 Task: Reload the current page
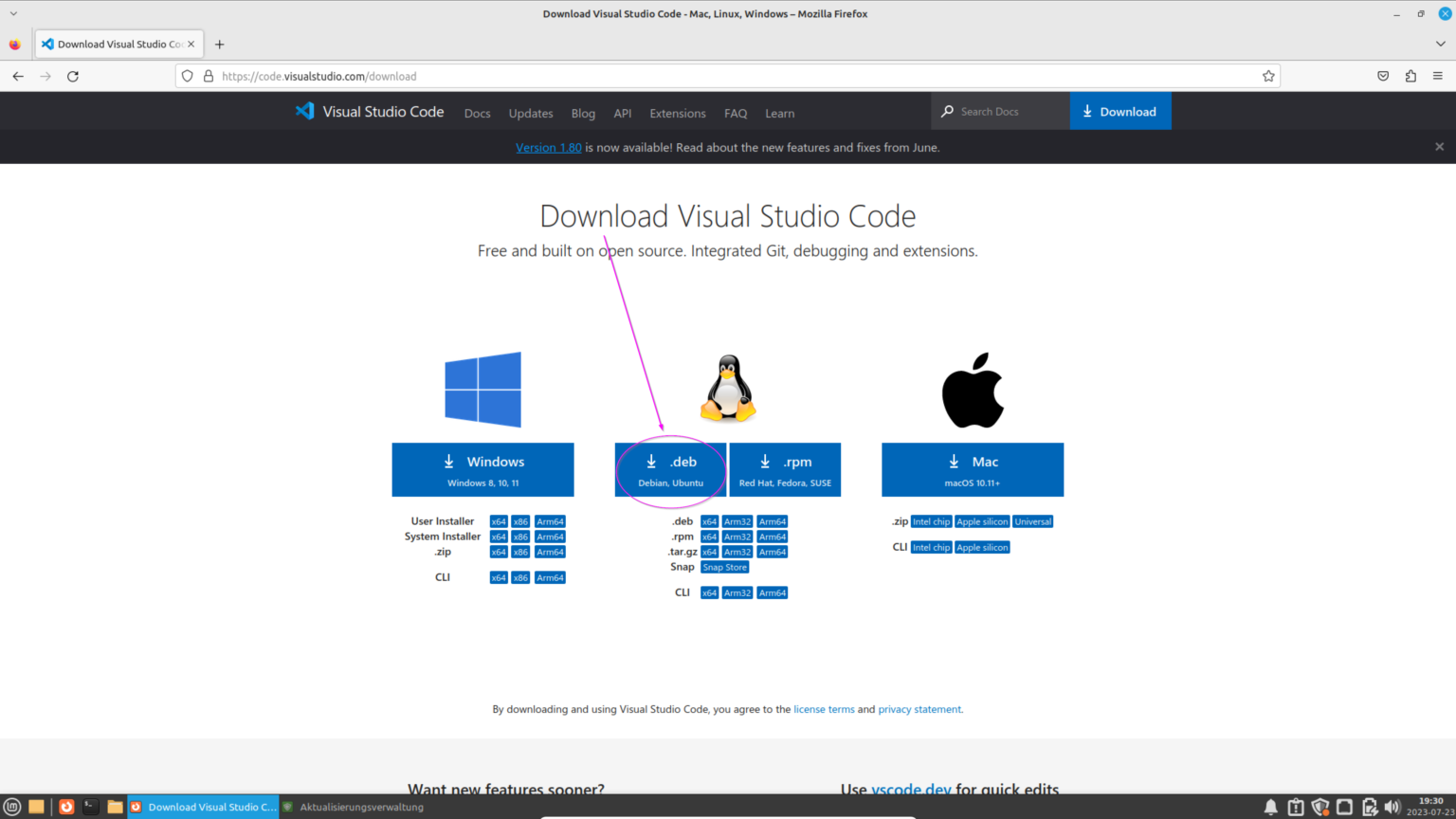point(73,76)
